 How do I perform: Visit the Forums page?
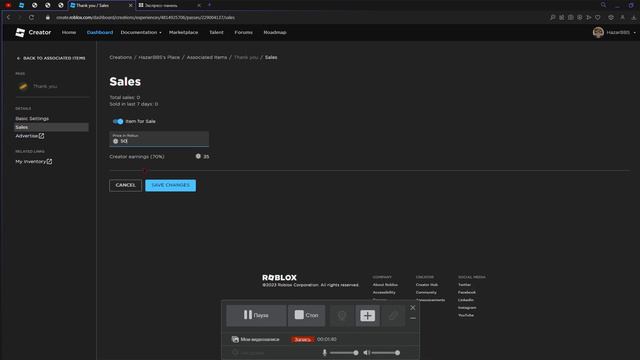pos(243,32)
